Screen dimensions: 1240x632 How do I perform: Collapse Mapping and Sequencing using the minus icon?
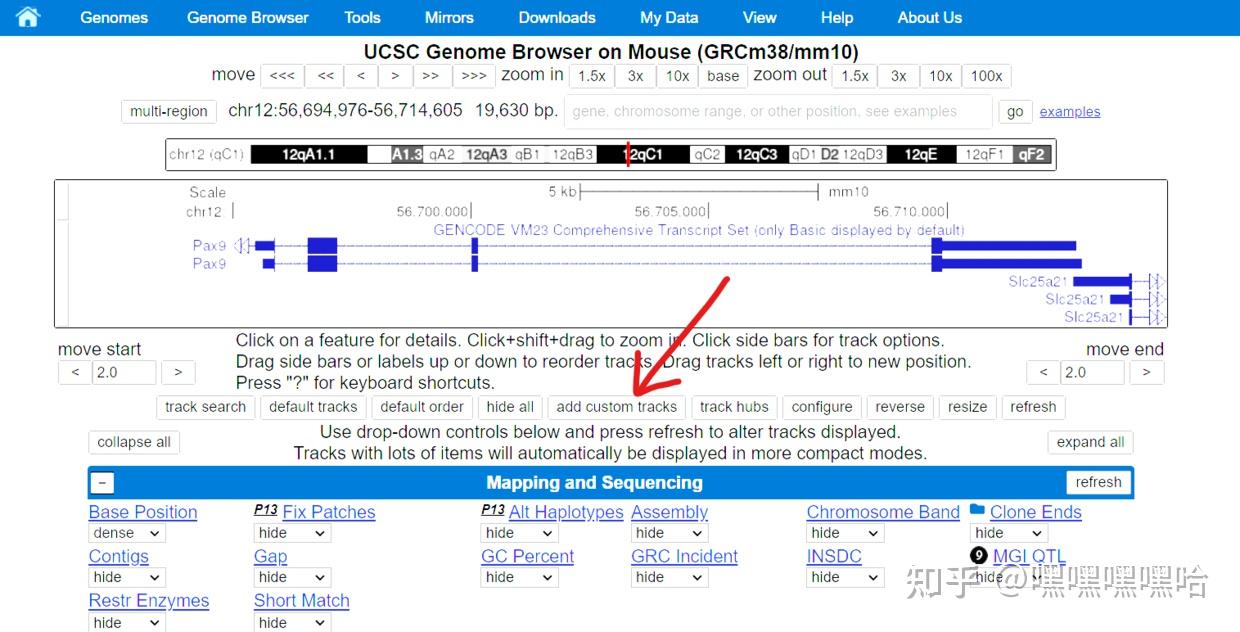(102, 482)
